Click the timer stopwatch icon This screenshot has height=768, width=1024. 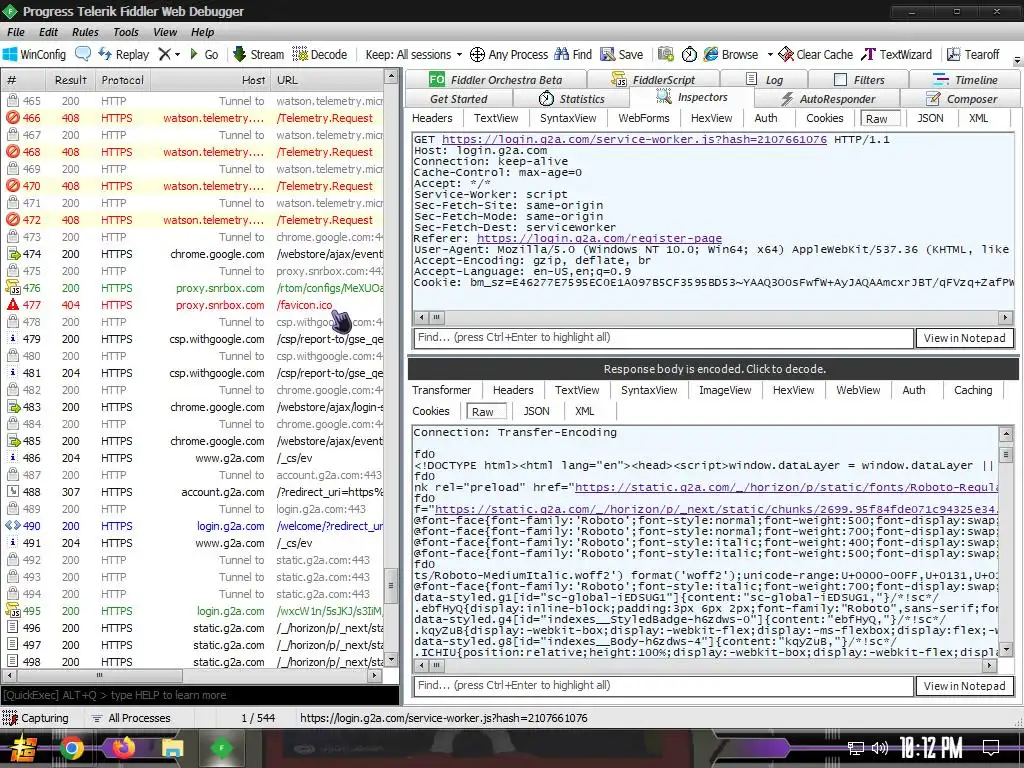689,54
